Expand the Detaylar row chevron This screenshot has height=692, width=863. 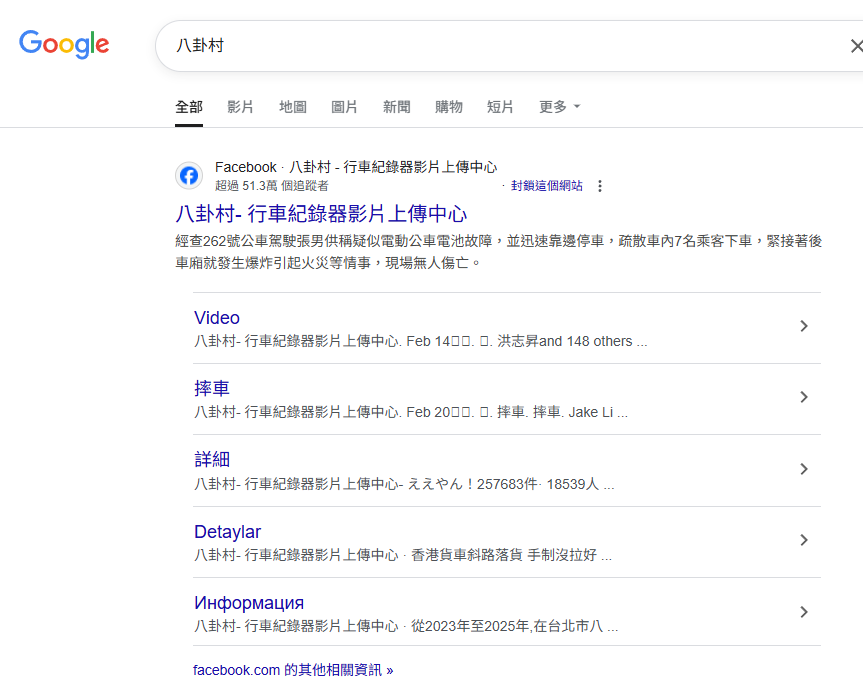click(x=804, y=540)
